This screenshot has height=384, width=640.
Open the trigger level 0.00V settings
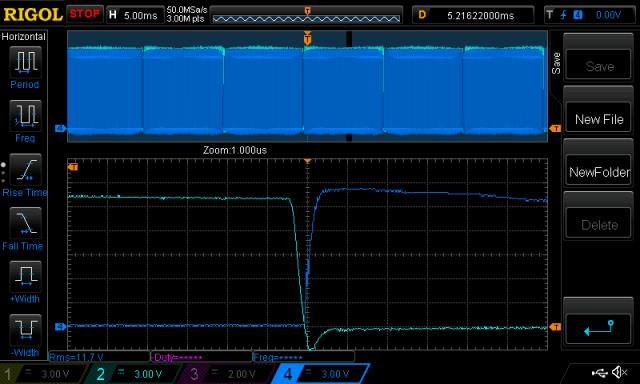589,15
